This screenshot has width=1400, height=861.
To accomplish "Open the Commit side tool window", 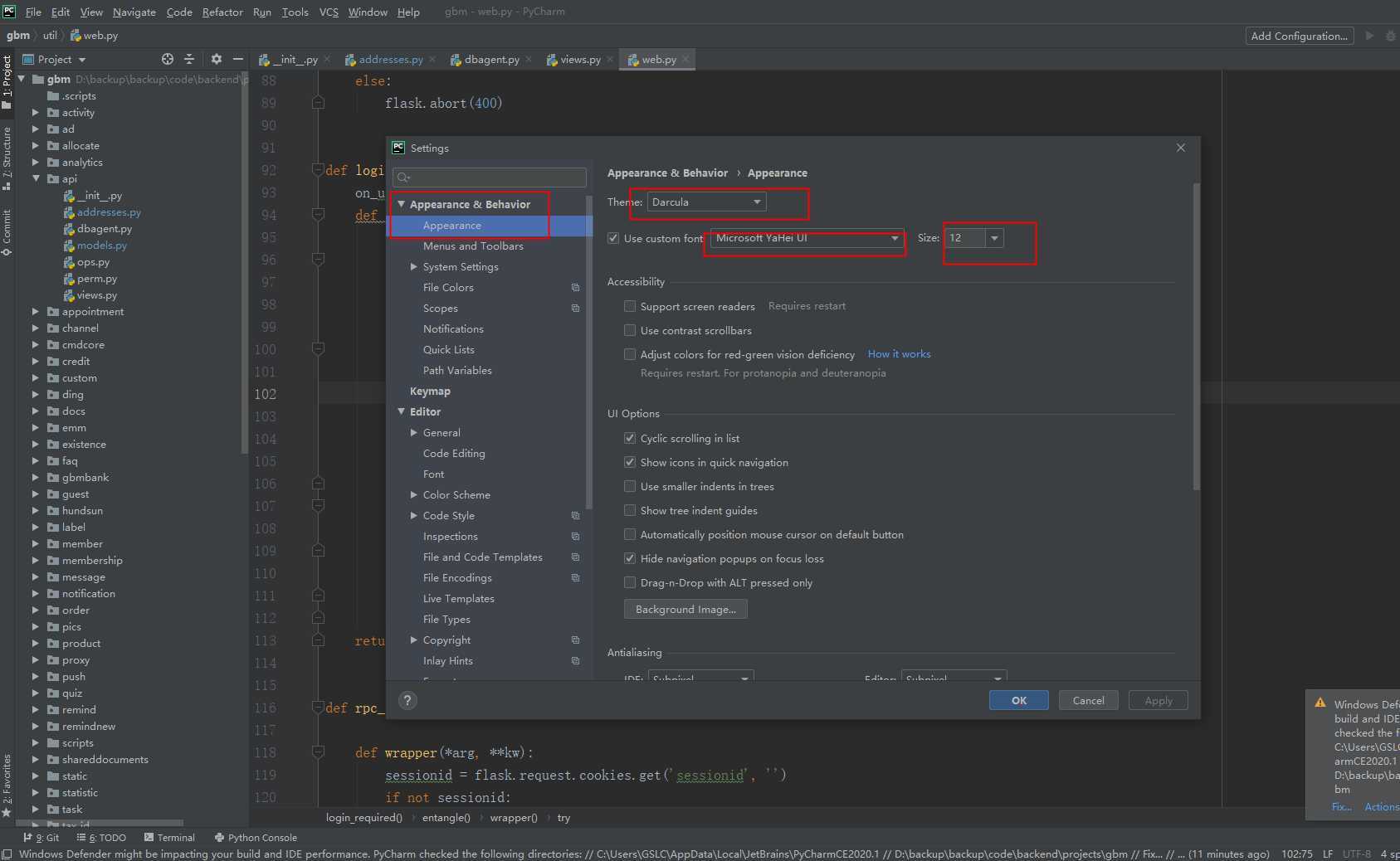I will tap(7, 232).
